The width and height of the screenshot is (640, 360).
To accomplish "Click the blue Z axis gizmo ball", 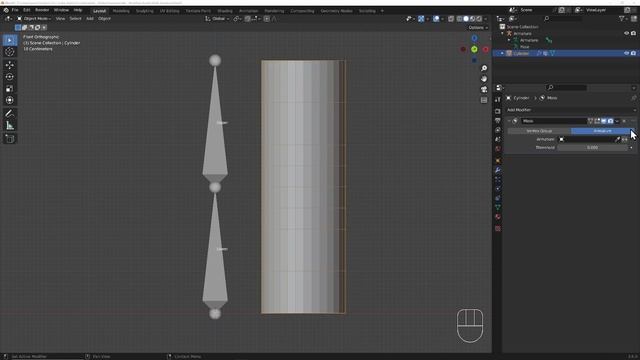I will coord(474,38).
